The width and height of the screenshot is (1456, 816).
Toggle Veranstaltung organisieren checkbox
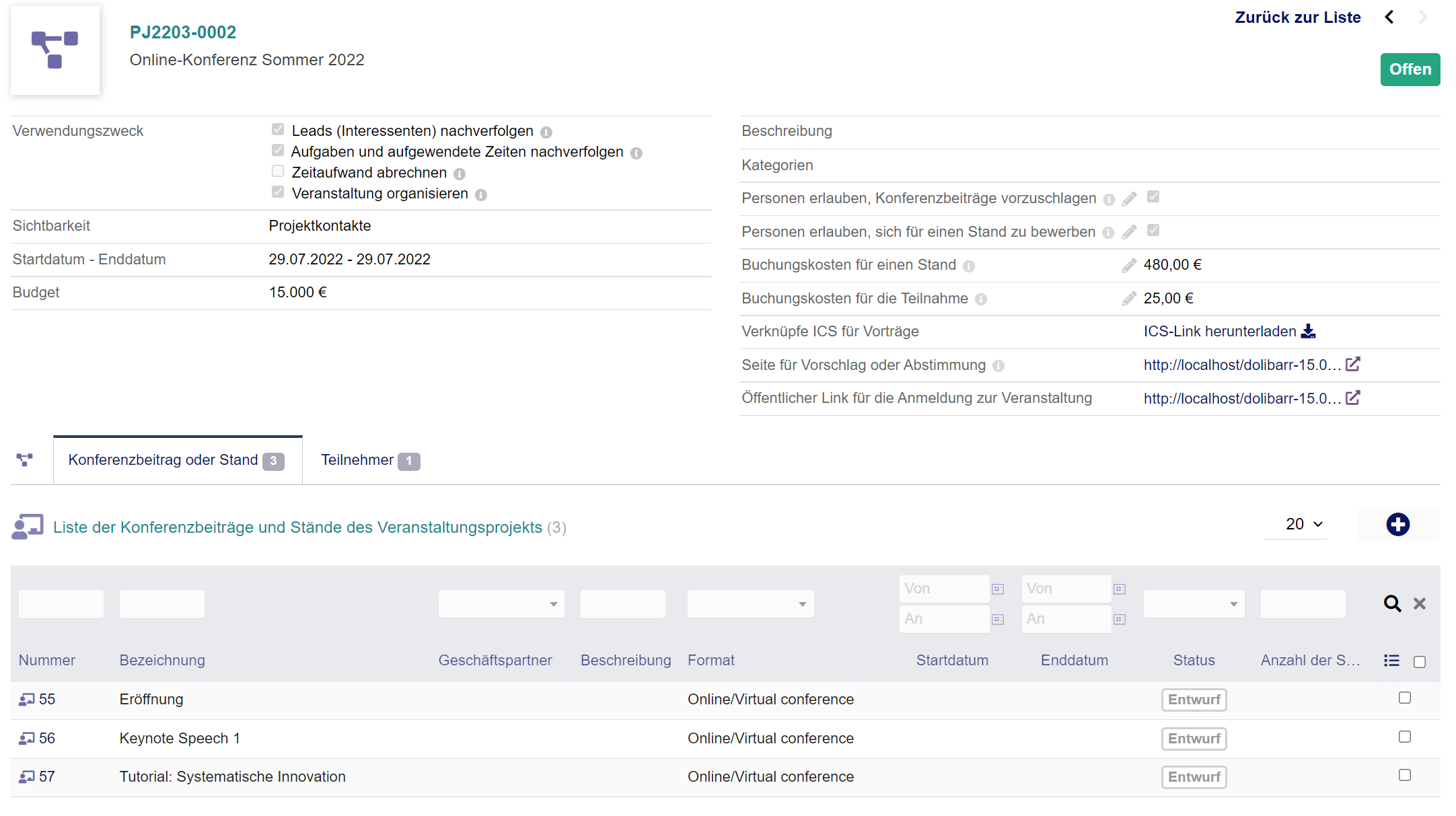(278, 192)
